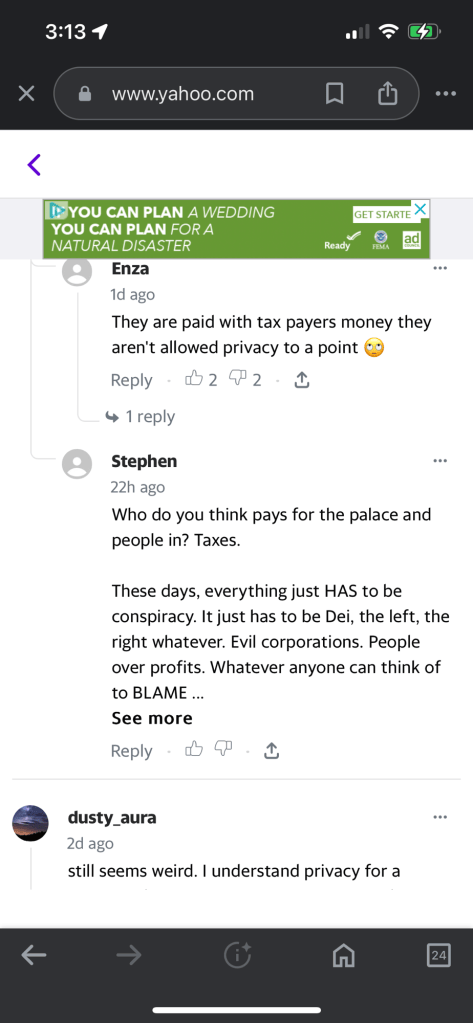Reply to Stephen's comment

tap(131, 751)
